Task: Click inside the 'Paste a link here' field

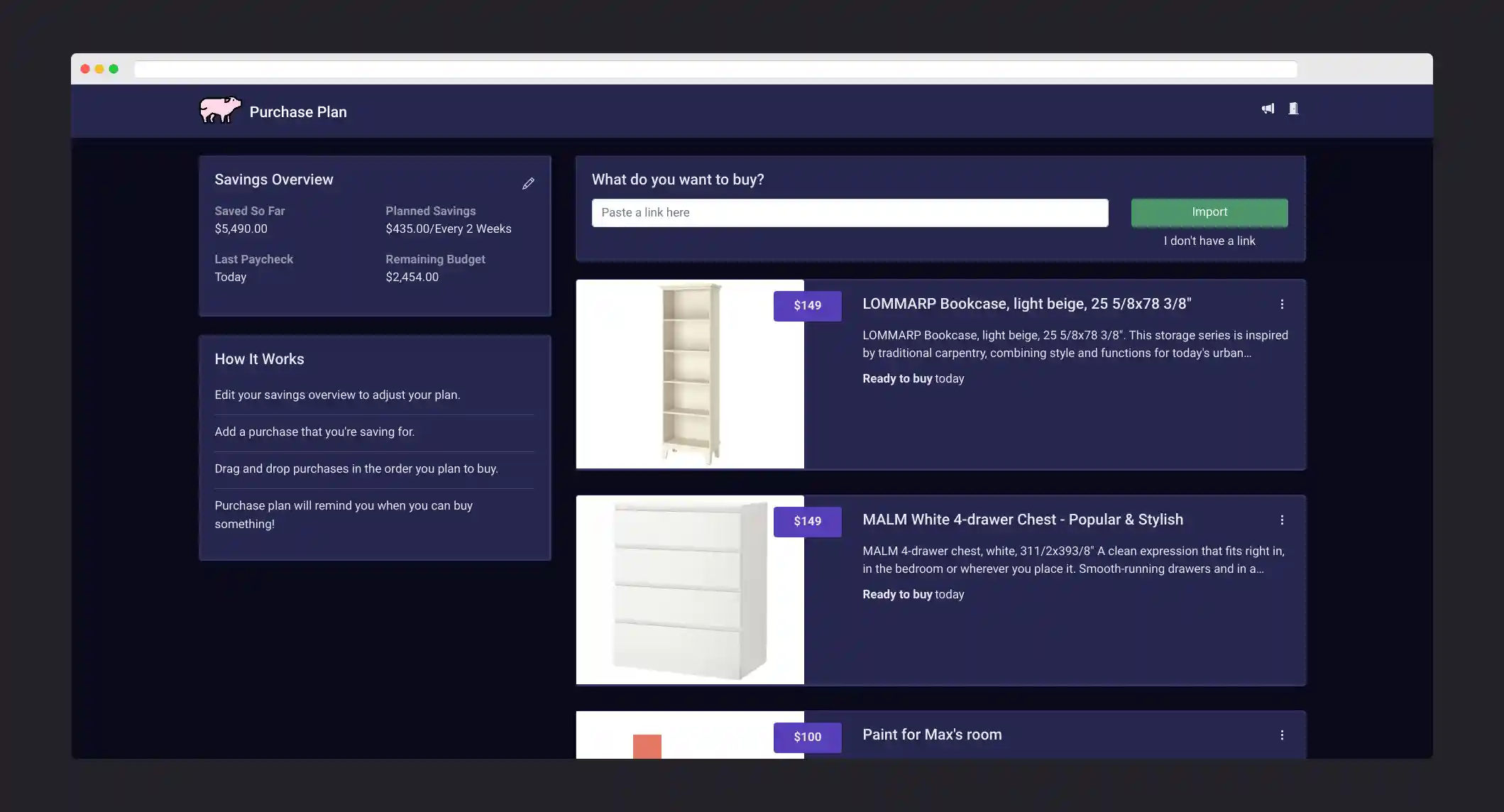Action: tap(850, 212)
